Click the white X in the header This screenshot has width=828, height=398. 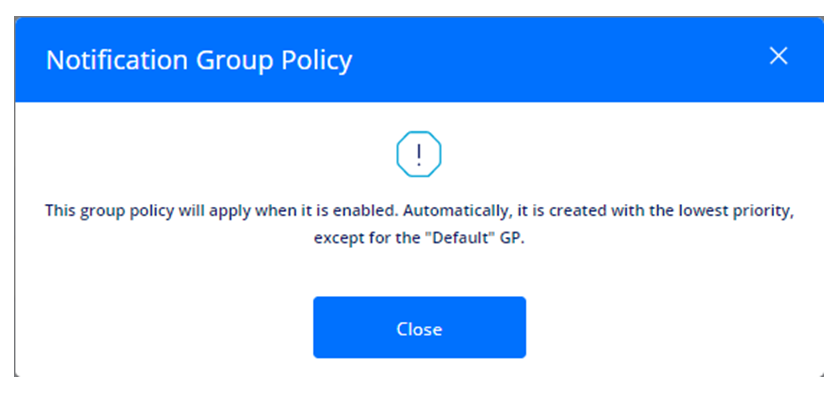point(778,56)
